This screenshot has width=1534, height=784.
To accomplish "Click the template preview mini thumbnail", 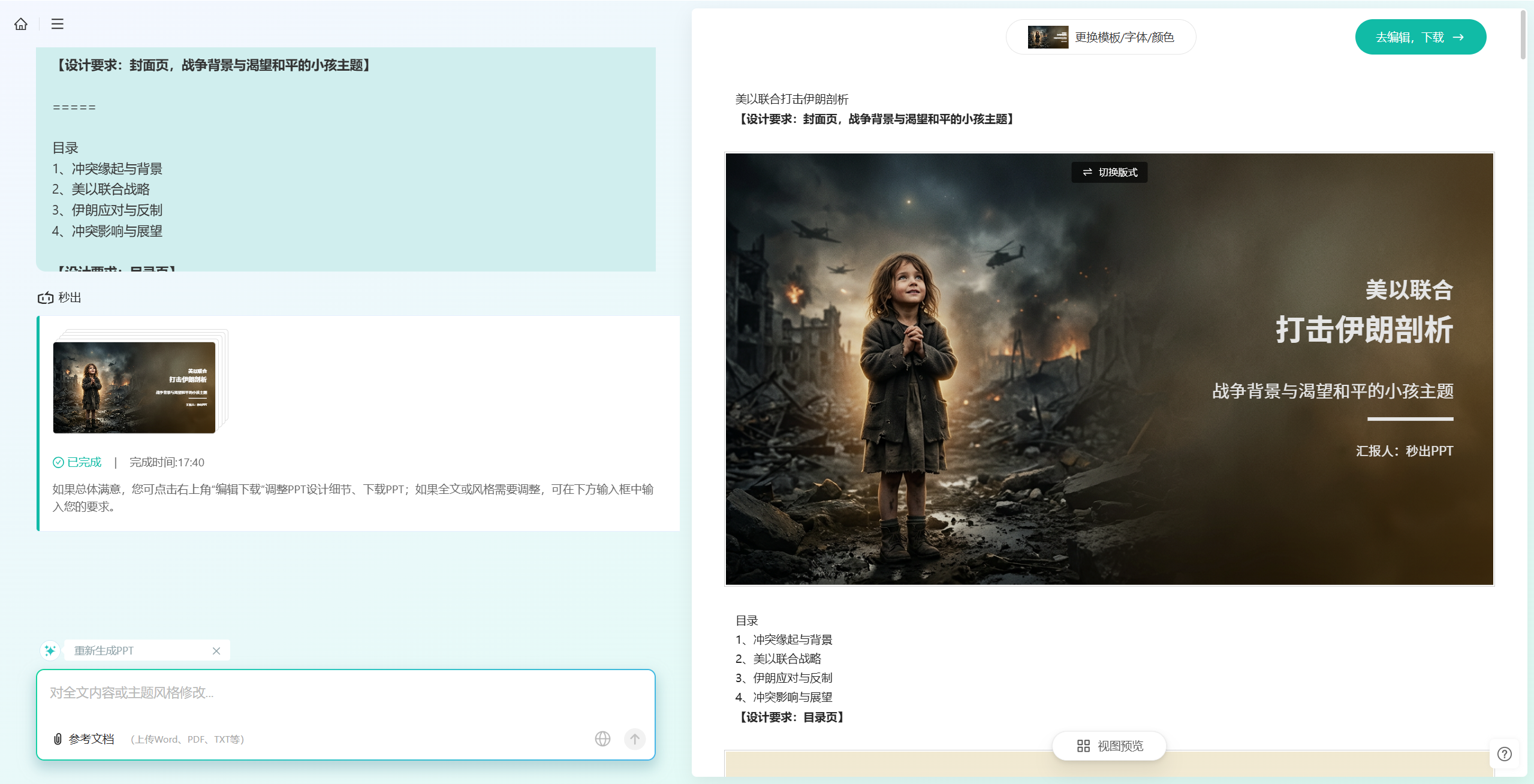I will pos(1047,37).
